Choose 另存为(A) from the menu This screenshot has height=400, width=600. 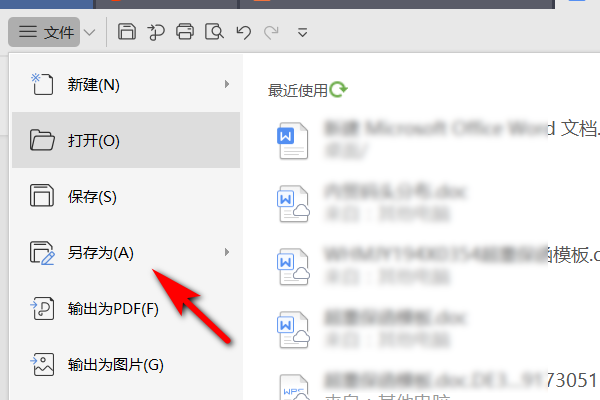click(126, 253)
